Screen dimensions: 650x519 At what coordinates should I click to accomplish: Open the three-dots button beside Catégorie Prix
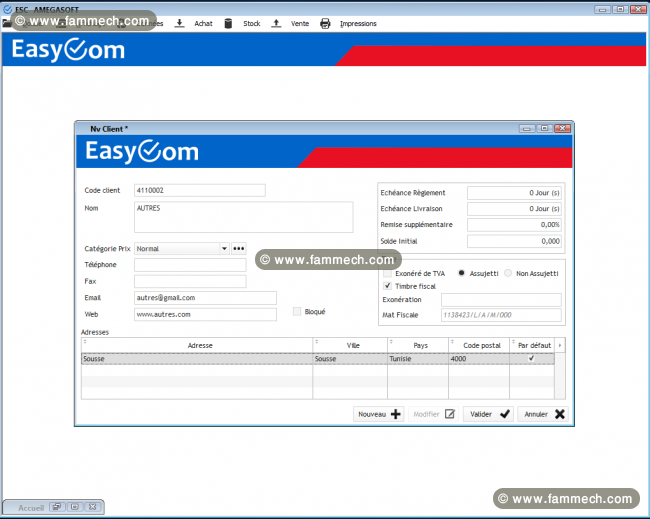coord(239,248)
